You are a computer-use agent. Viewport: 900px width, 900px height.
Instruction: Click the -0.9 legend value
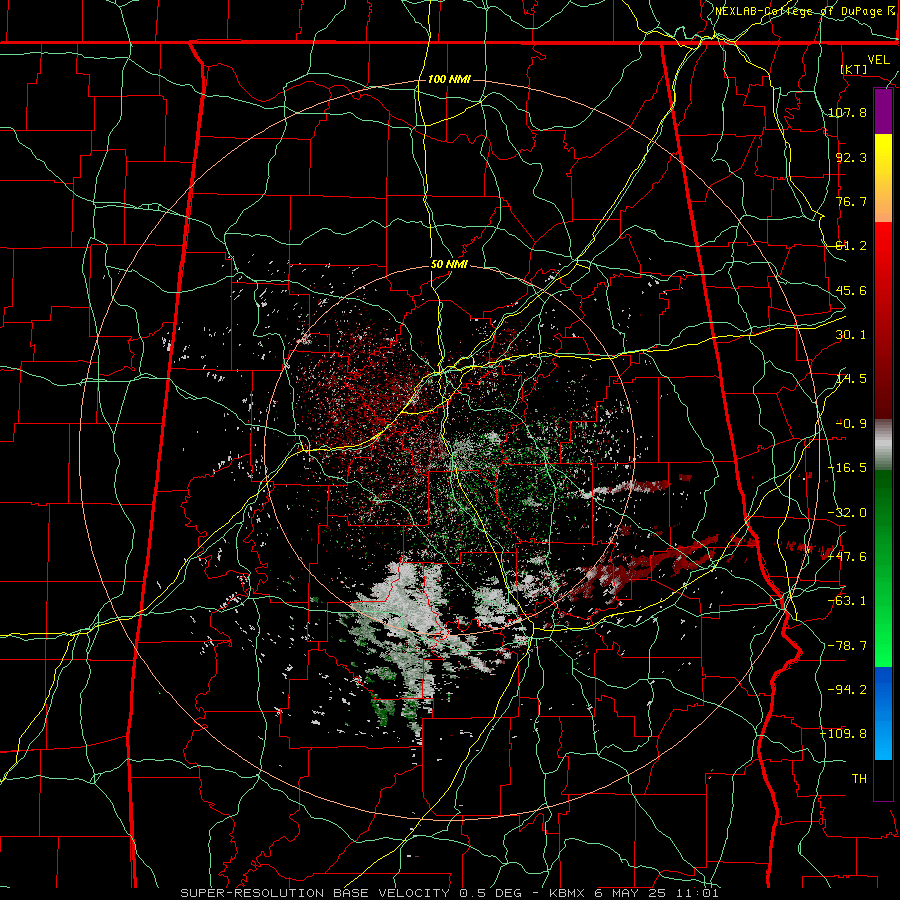click(x=851, y=424)
